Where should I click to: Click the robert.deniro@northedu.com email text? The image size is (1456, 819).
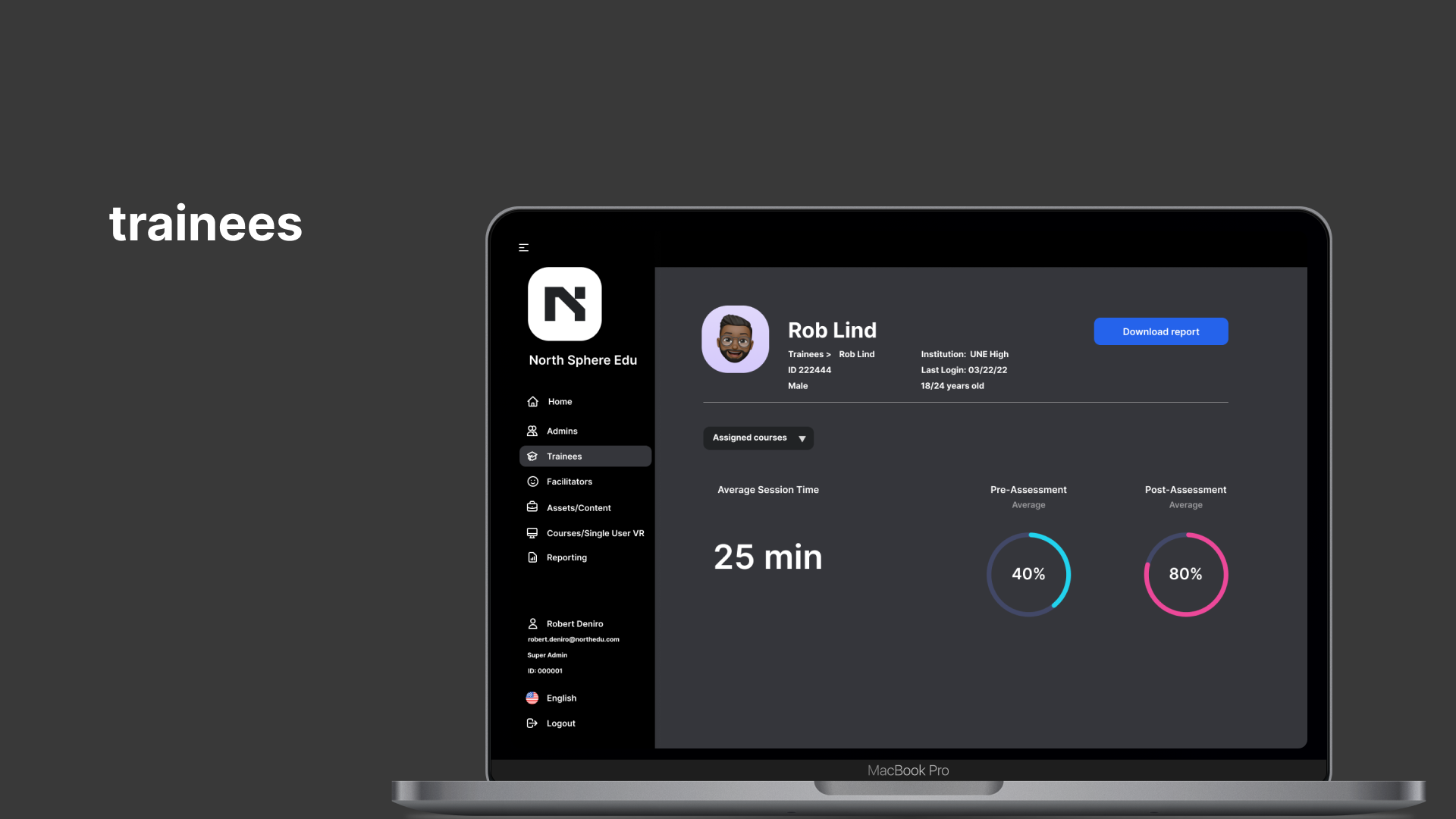pyautogui.click(x=573, y=639)
